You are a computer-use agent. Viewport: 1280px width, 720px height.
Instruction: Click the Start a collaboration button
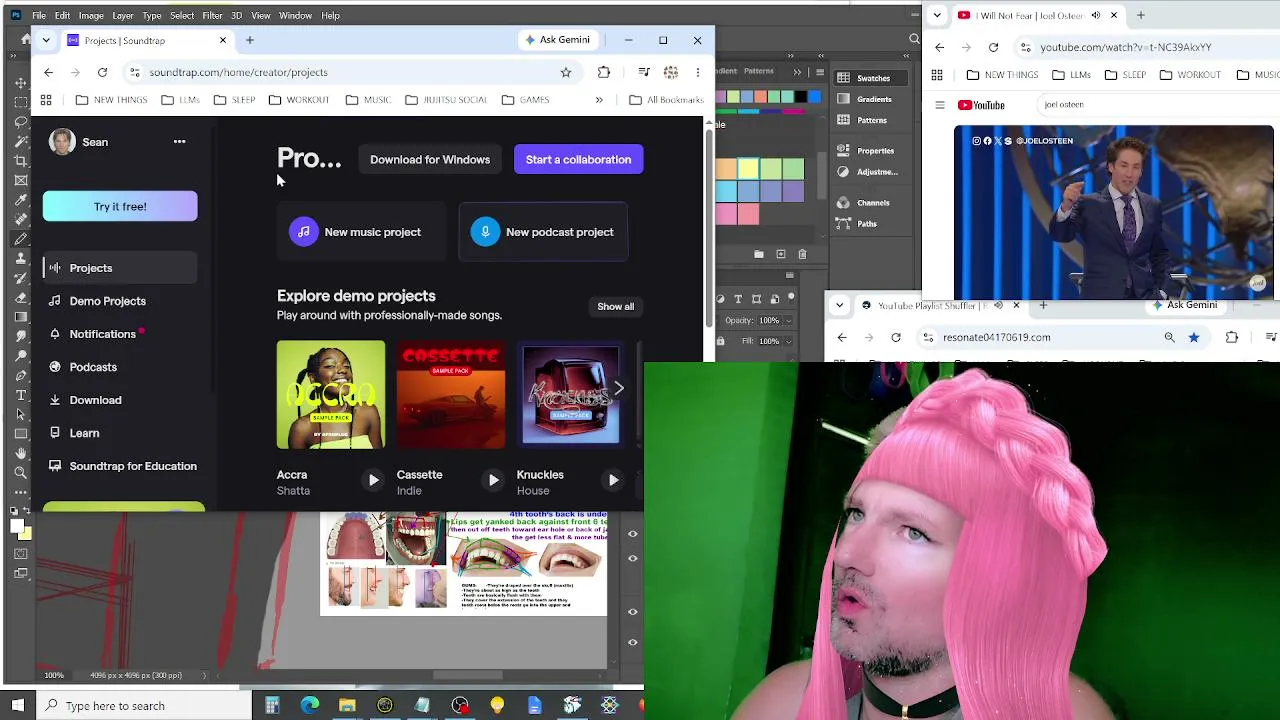[579, 160]
